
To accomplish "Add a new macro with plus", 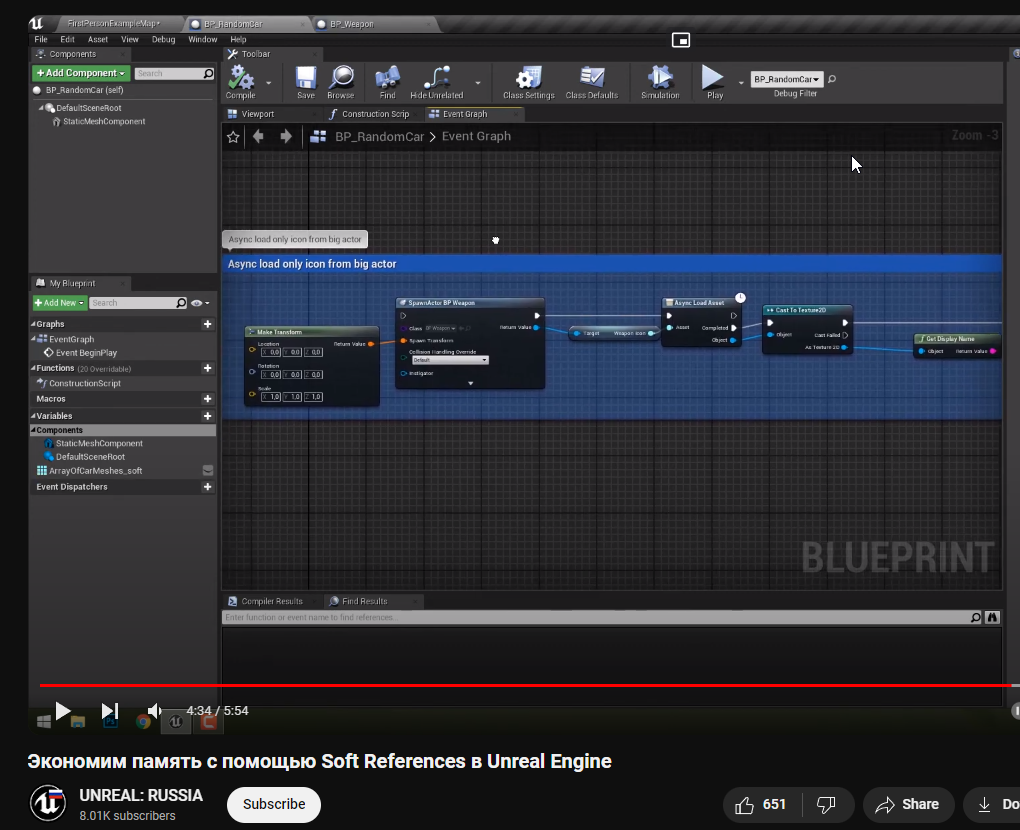I will 208,399.
